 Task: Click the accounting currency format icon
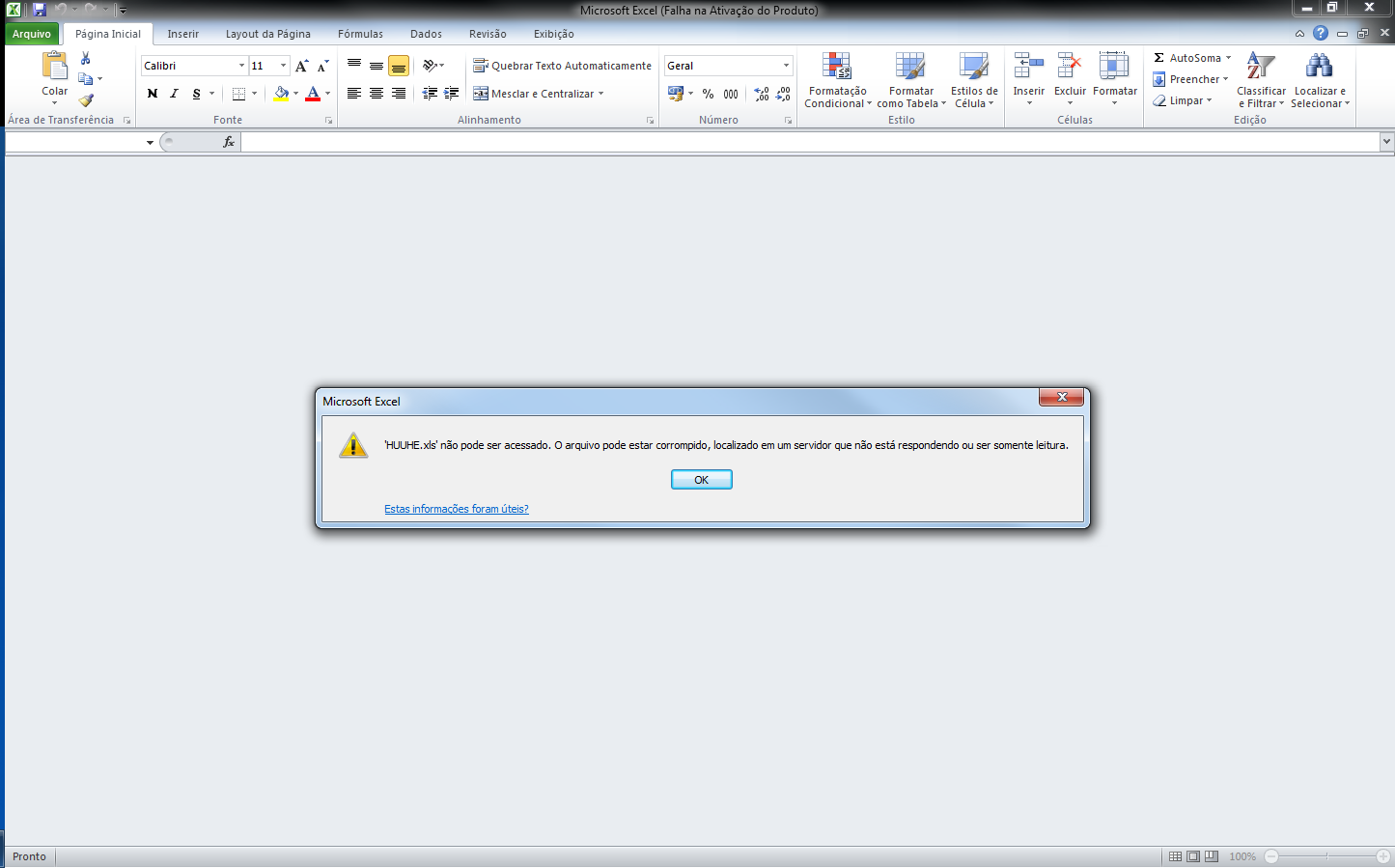coord(676,94)
